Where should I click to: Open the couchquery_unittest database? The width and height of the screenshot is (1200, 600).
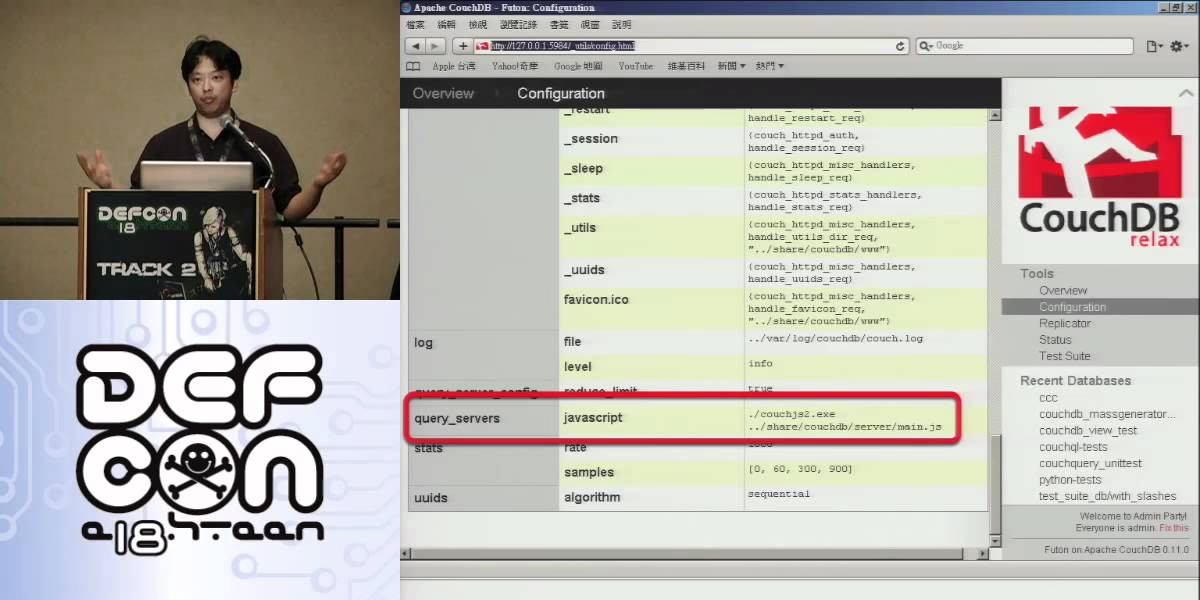coord(1090,463)
